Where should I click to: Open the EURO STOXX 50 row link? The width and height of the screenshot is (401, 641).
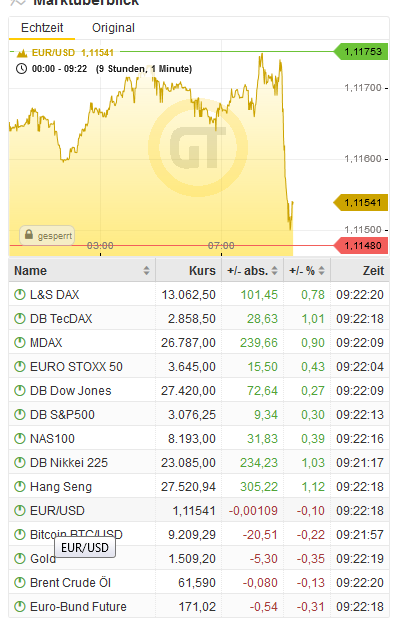[x=76, y=367]
